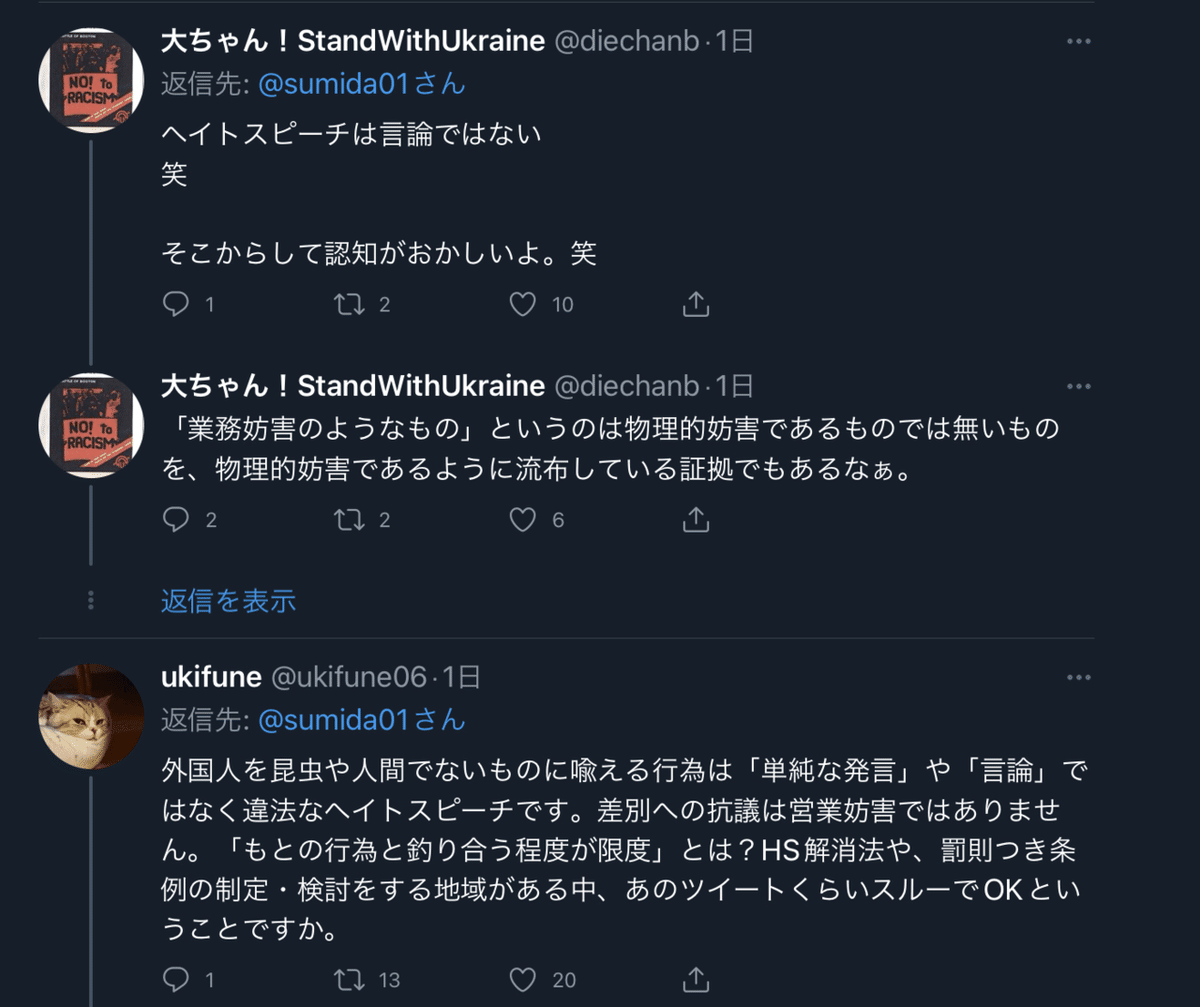Open more options on first diechanb tweet
This screenshot has height=1007, width=1200.
point(1078,42)
